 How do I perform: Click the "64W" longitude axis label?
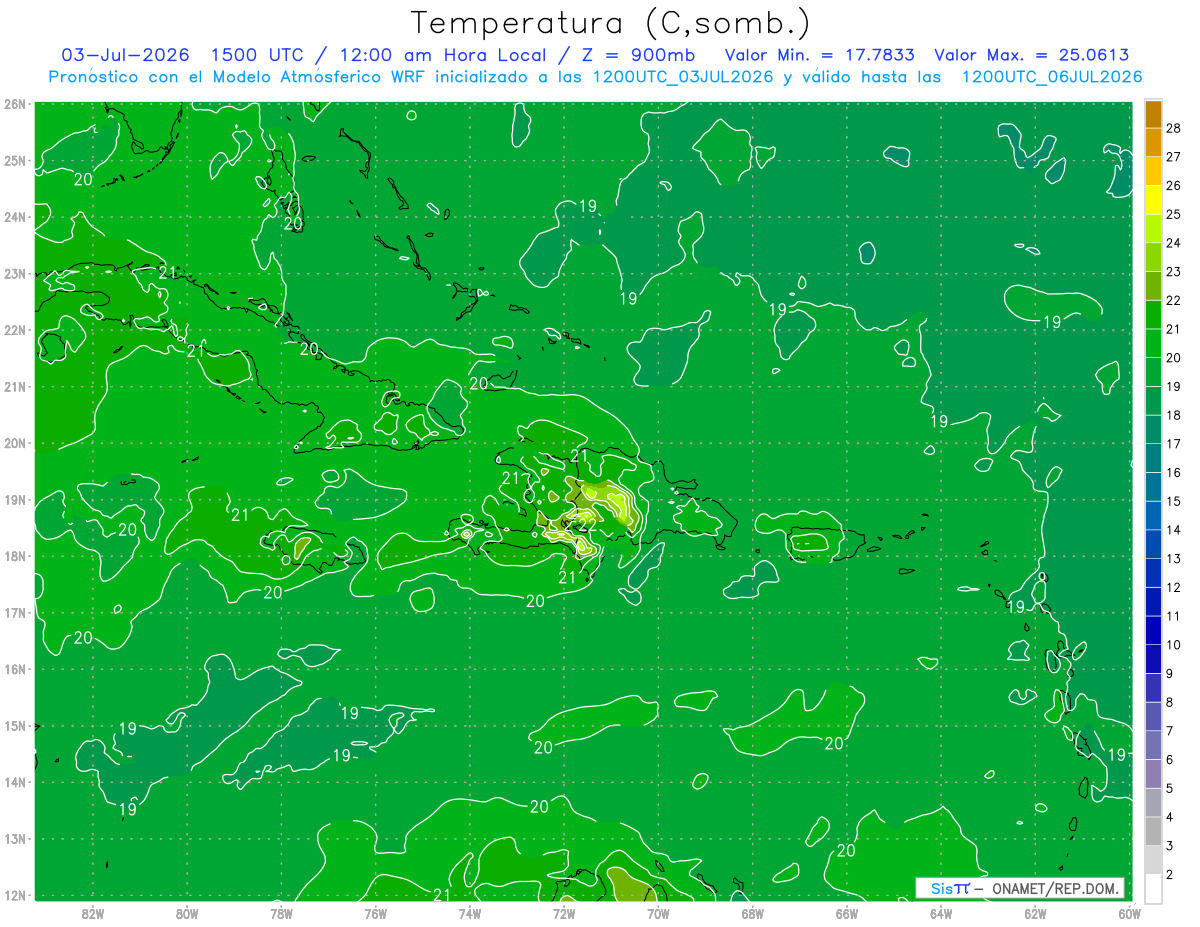[941, 913]
